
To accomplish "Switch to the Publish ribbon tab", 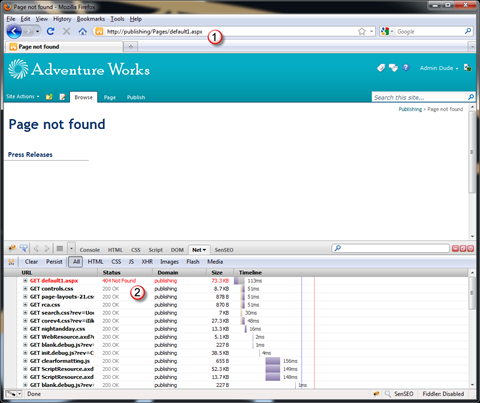I will click(136, 97).
